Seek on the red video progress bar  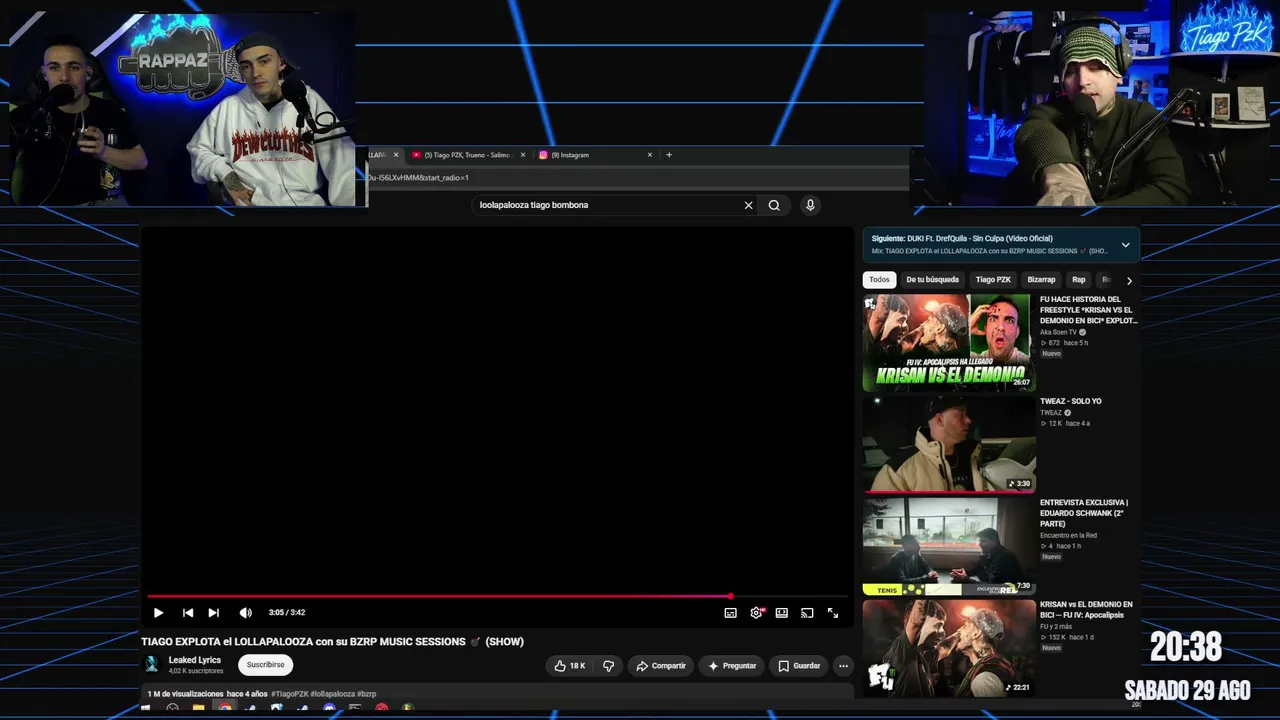point(497,596)
